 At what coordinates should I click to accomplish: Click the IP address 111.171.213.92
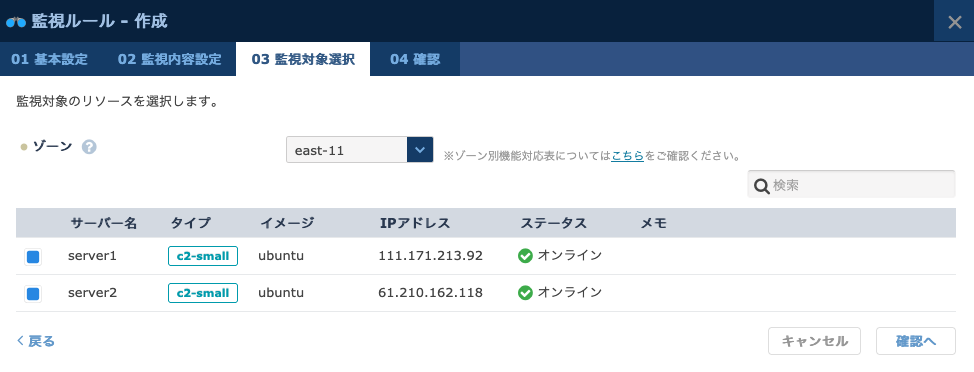click(430, 256)
